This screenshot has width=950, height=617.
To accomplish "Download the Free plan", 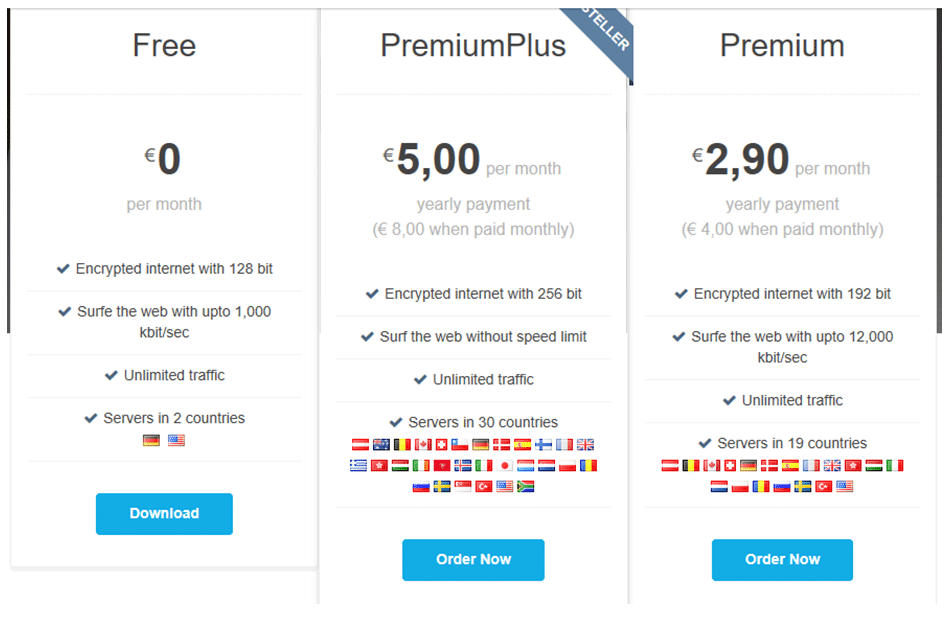I will click(164, 514).
